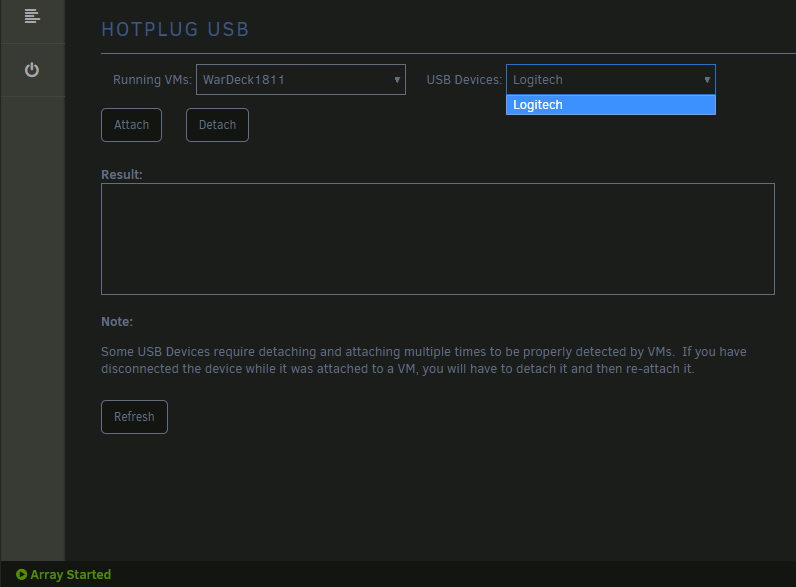Click the power icon in sidebar
Image resolution: width=796 pixels, height=587 pixels.
[x=32, y=70]
